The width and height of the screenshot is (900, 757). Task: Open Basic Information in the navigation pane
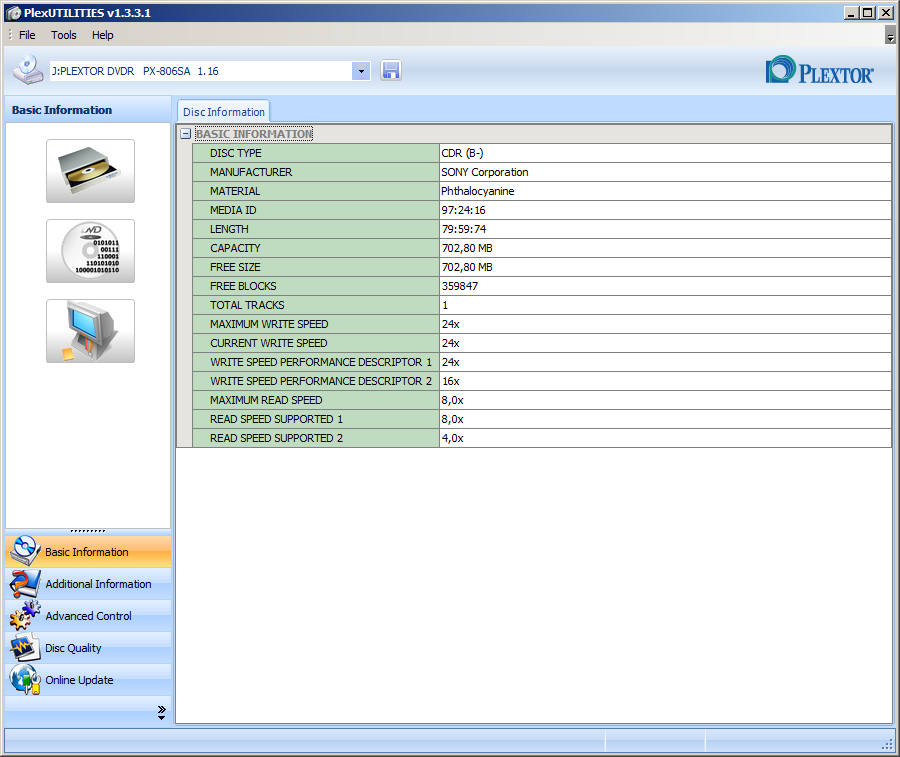click(88, 552)
